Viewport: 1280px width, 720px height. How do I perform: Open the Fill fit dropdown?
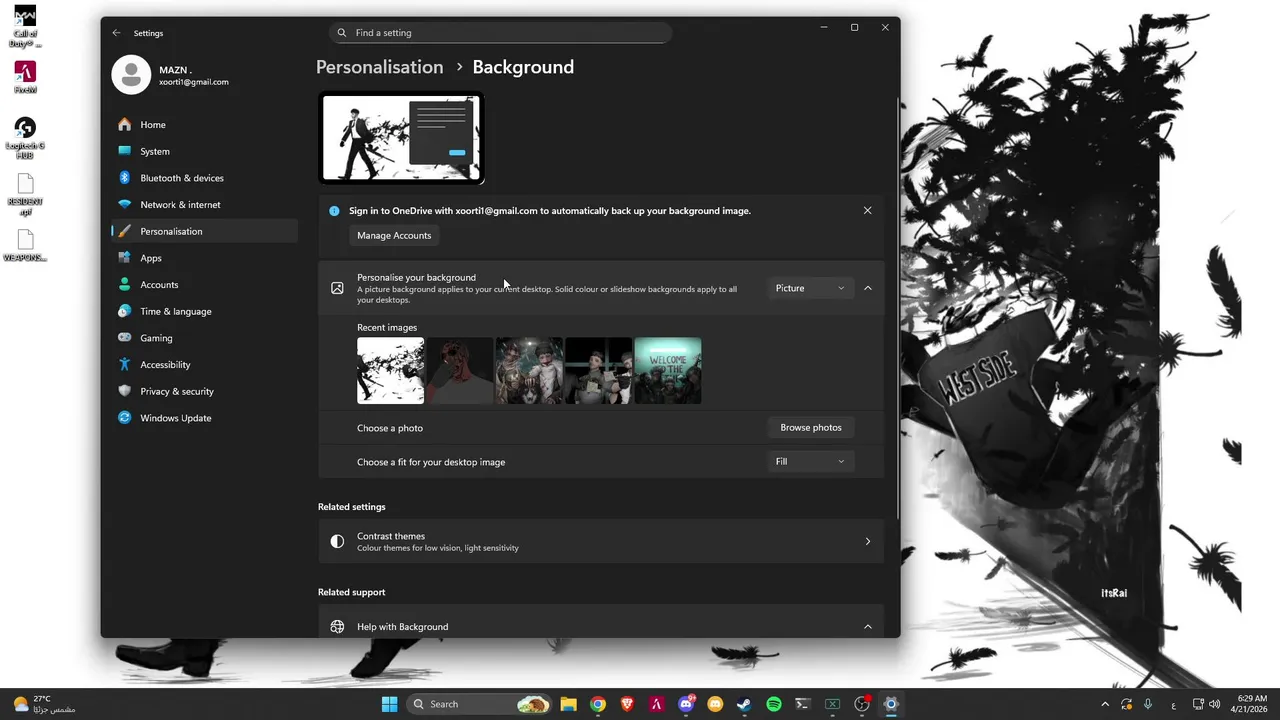coord(811,462)
